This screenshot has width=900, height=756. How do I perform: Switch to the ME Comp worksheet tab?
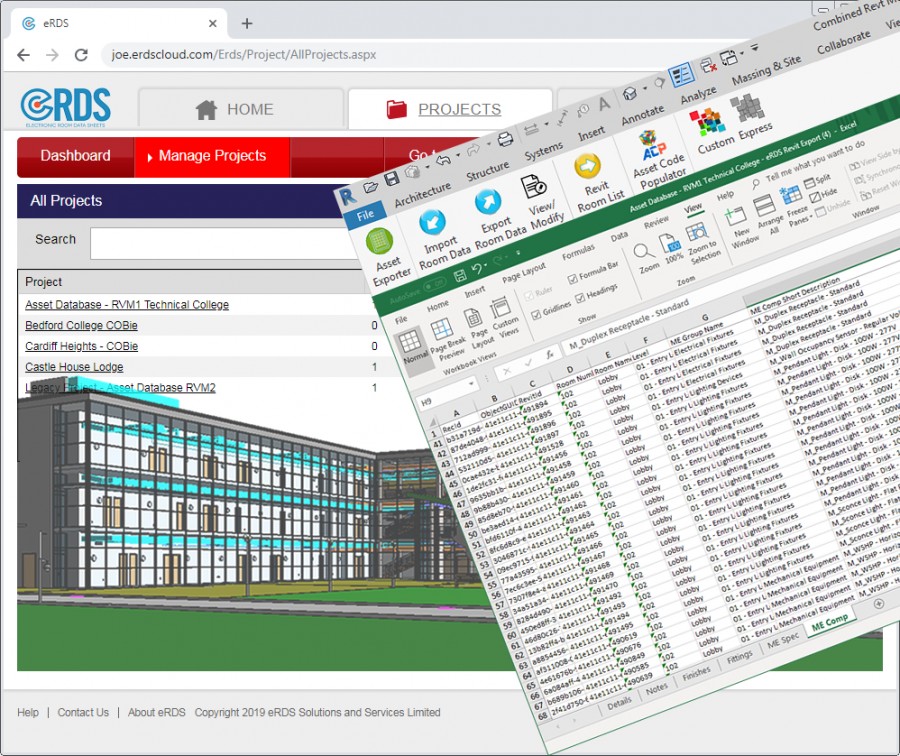click(829, 622)
